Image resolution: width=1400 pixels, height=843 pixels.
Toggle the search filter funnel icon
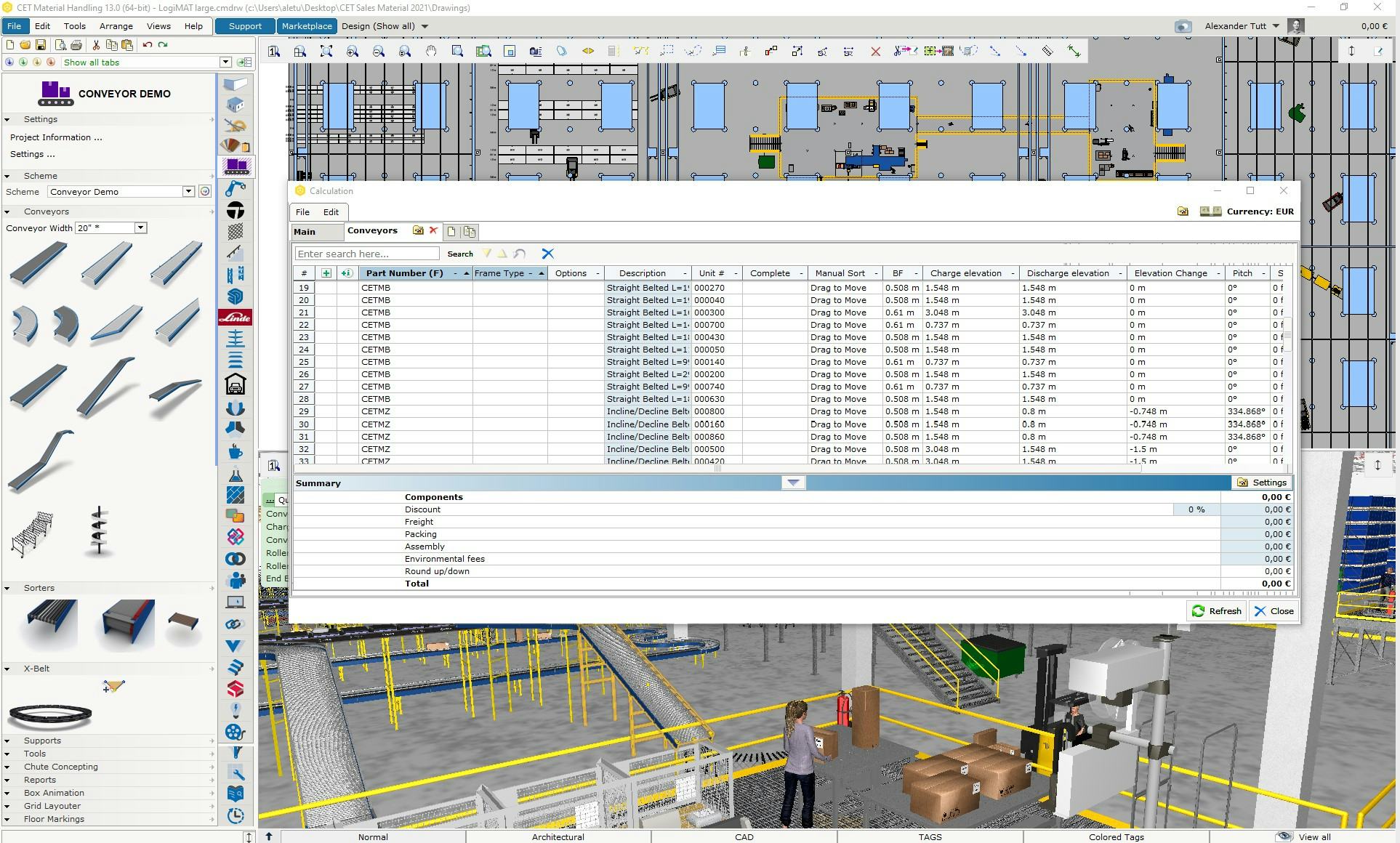486,254
